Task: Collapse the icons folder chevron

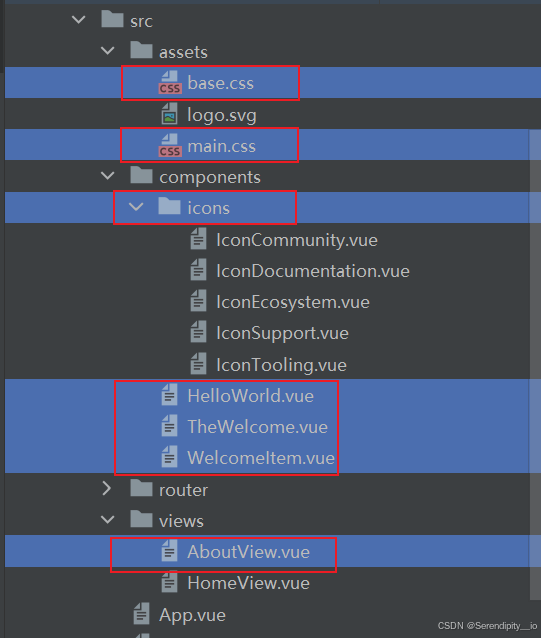Action: tap(136, 207)
